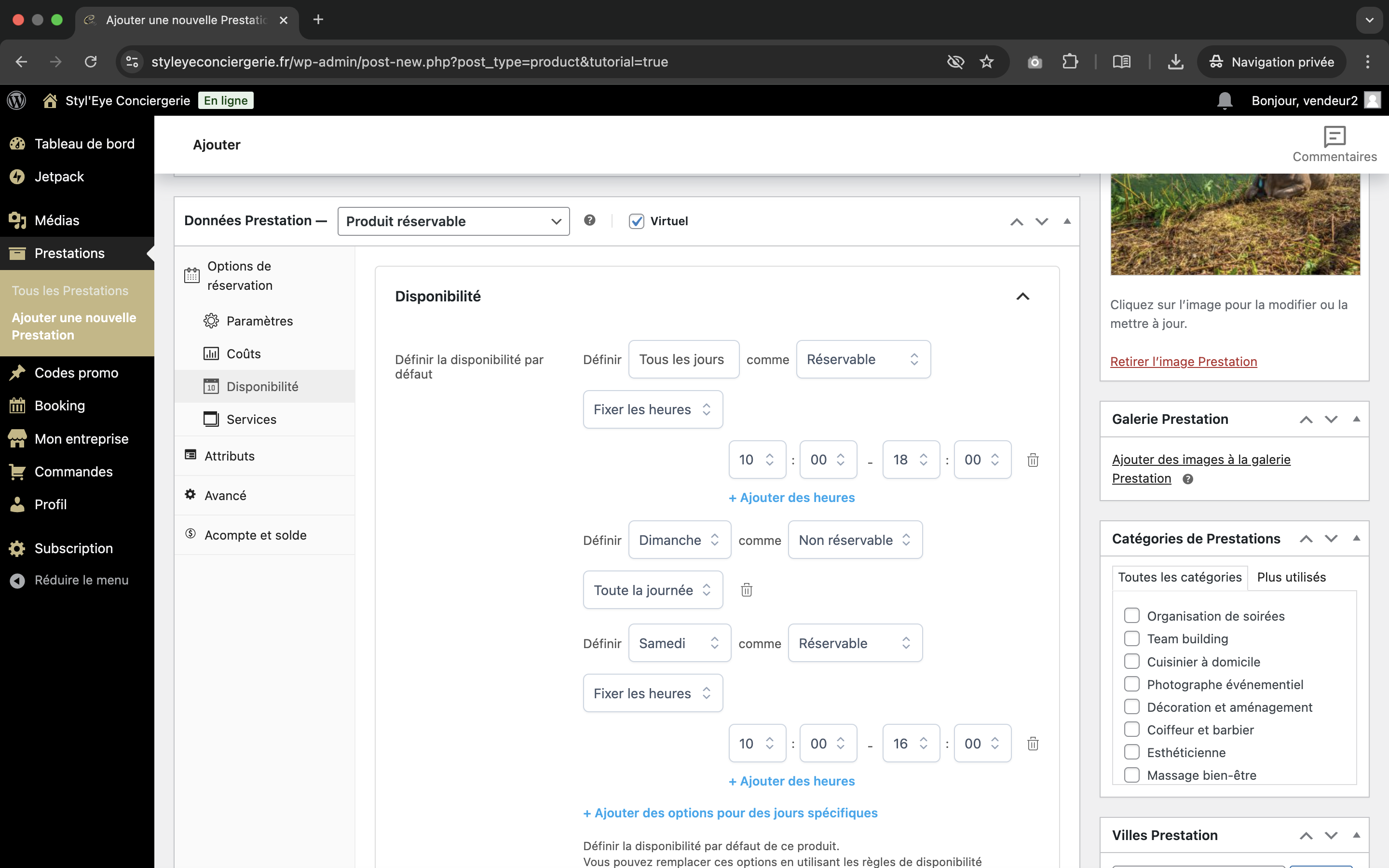Delete the Dimanche availability rule
This screenshot has width=1389, height=868.
[x=746, y=590]
